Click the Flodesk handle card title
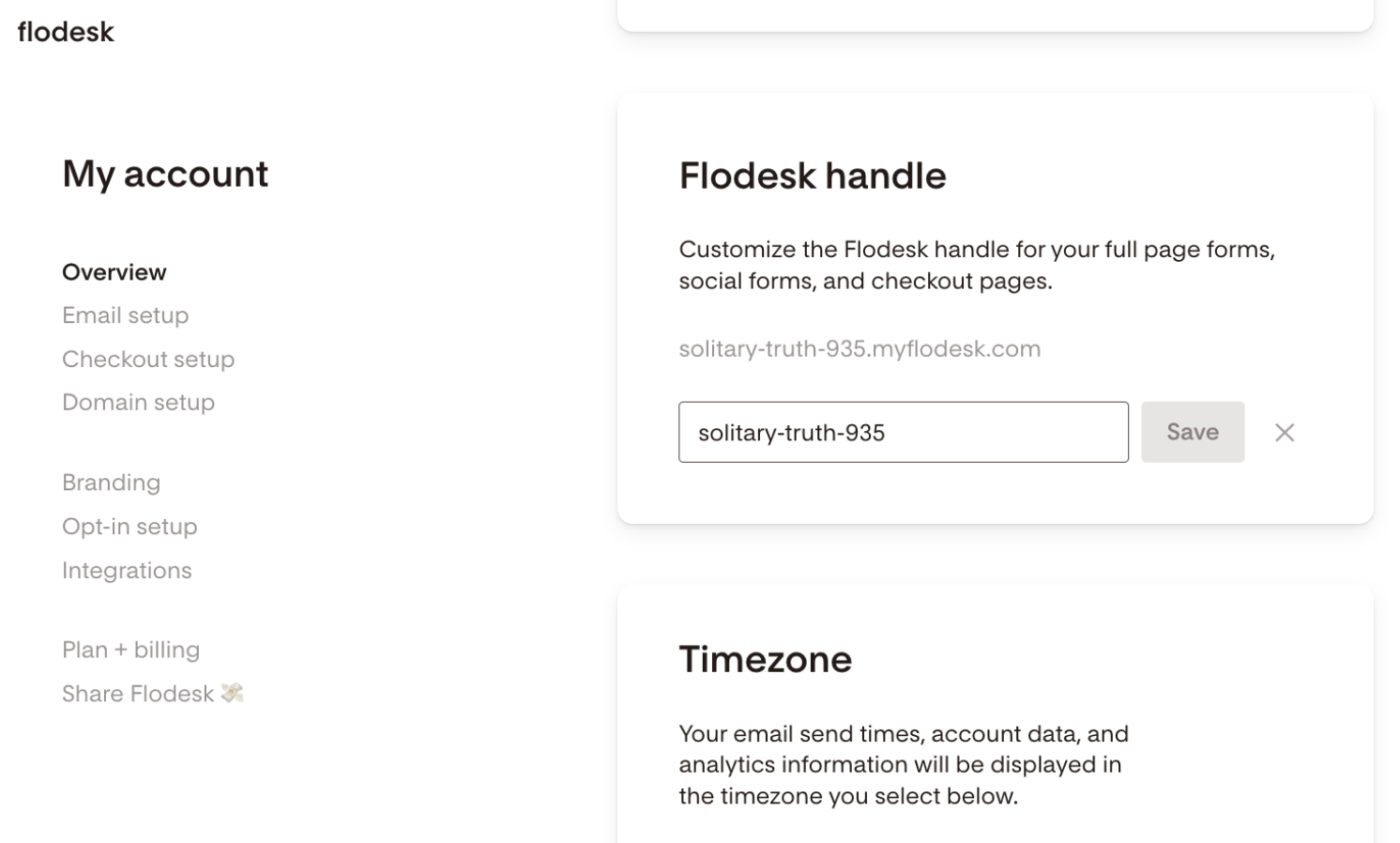Screen dimensions: 1400x843 [812, 176]
